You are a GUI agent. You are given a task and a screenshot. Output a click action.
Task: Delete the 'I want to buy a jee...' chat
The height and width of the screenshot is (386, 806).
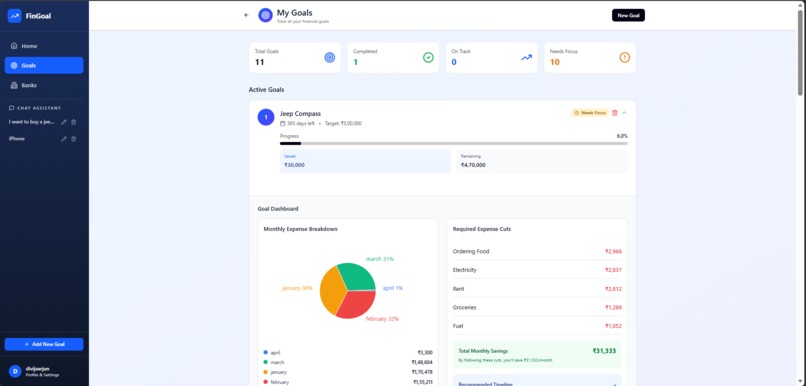74,122
